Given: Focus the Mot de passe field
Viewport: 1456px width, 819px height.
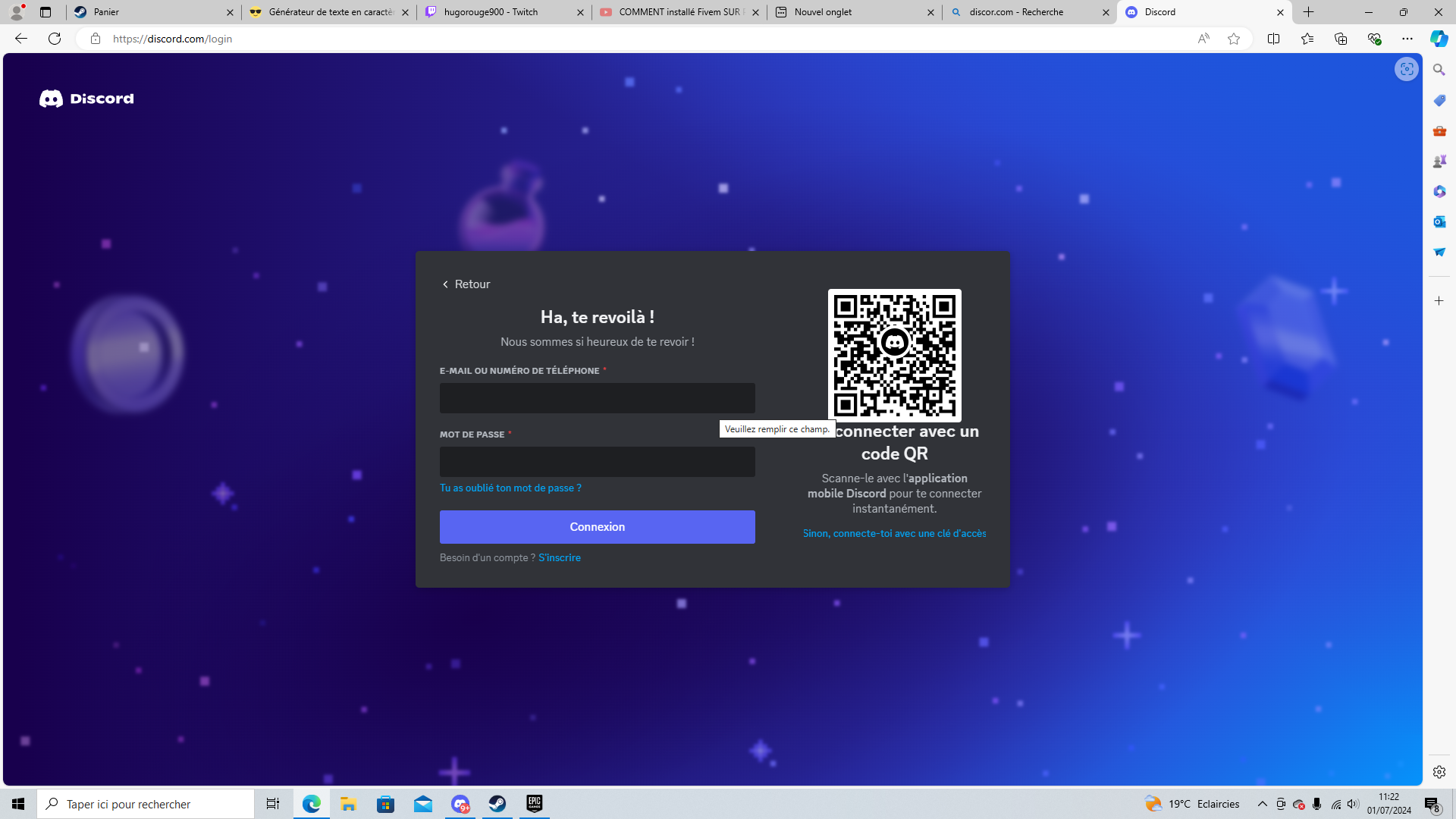Looking at the screenshot, I should [597, 462].
